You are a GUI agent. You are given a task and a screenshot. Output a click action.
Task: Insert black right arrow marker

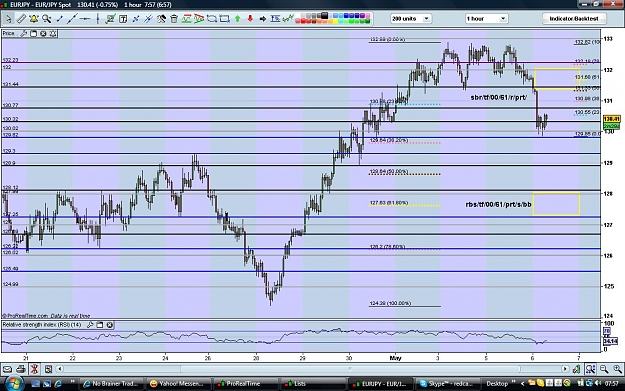pos(263,19)
